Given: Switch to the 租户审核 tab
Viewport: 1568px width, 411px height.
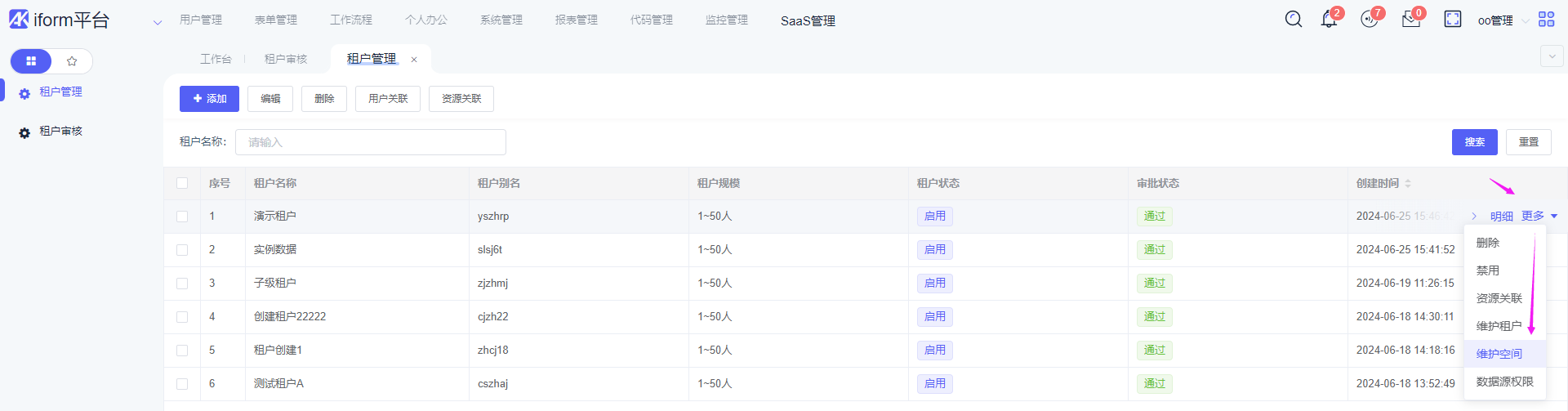Looking at the screenshot, I should click(x=286, y=59).
